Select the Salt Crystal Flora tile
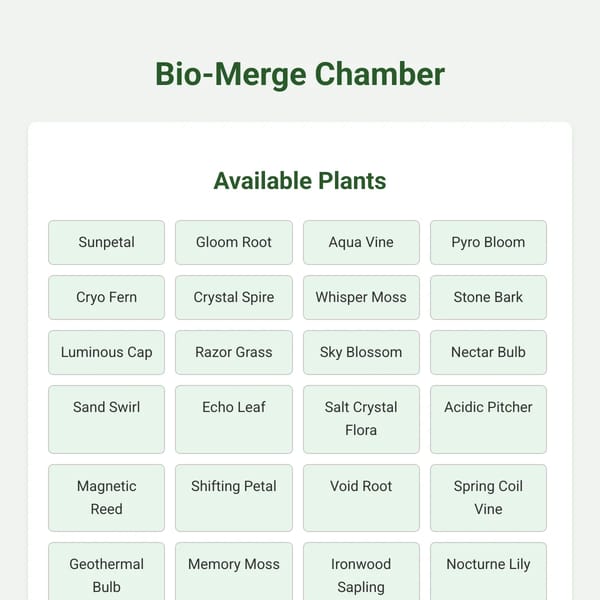The image size is (600, 600). pos(361,419)
